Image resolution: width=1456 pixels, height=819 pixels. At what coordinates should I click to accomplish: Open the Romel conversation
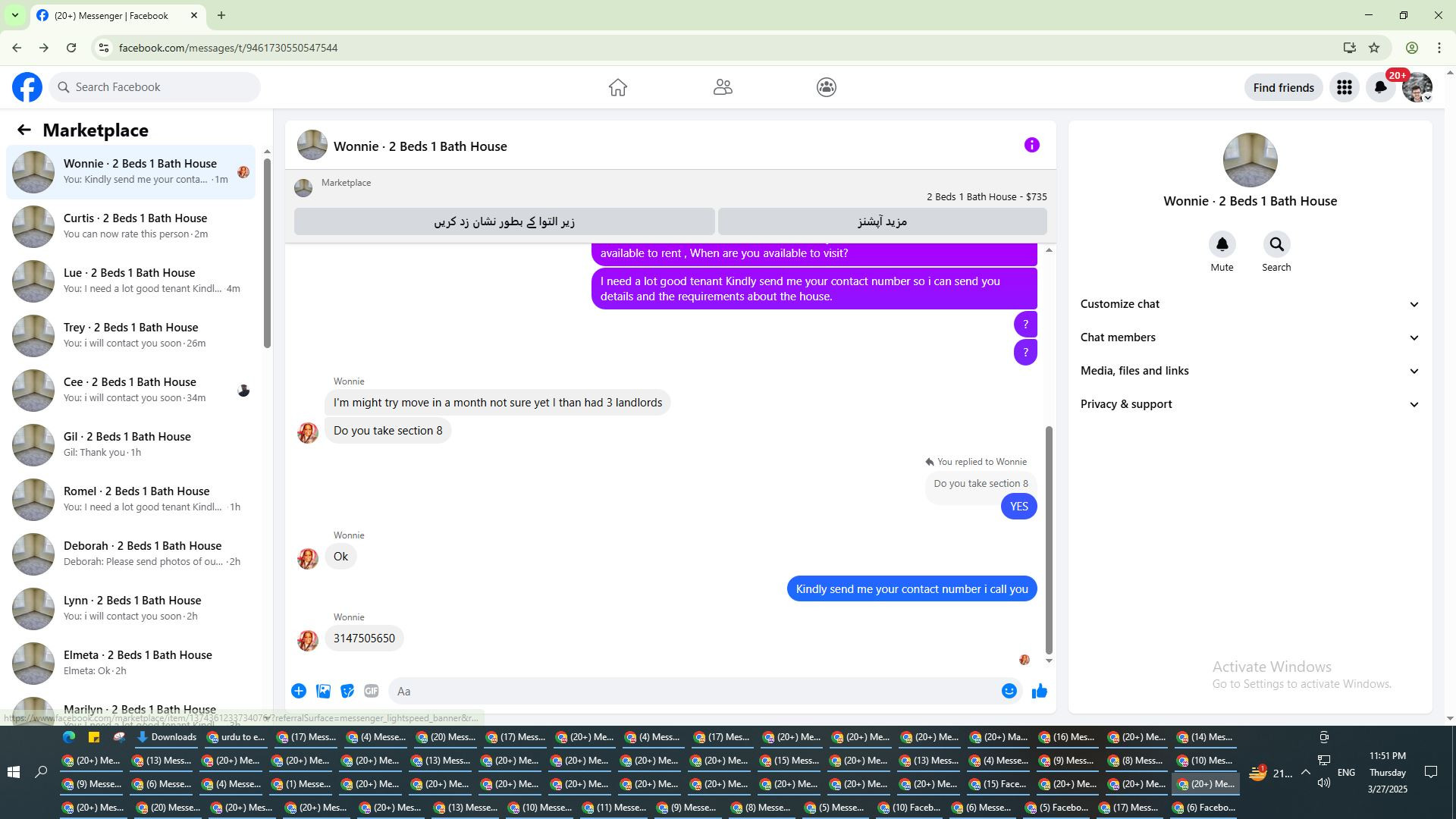tap(130, 499)
